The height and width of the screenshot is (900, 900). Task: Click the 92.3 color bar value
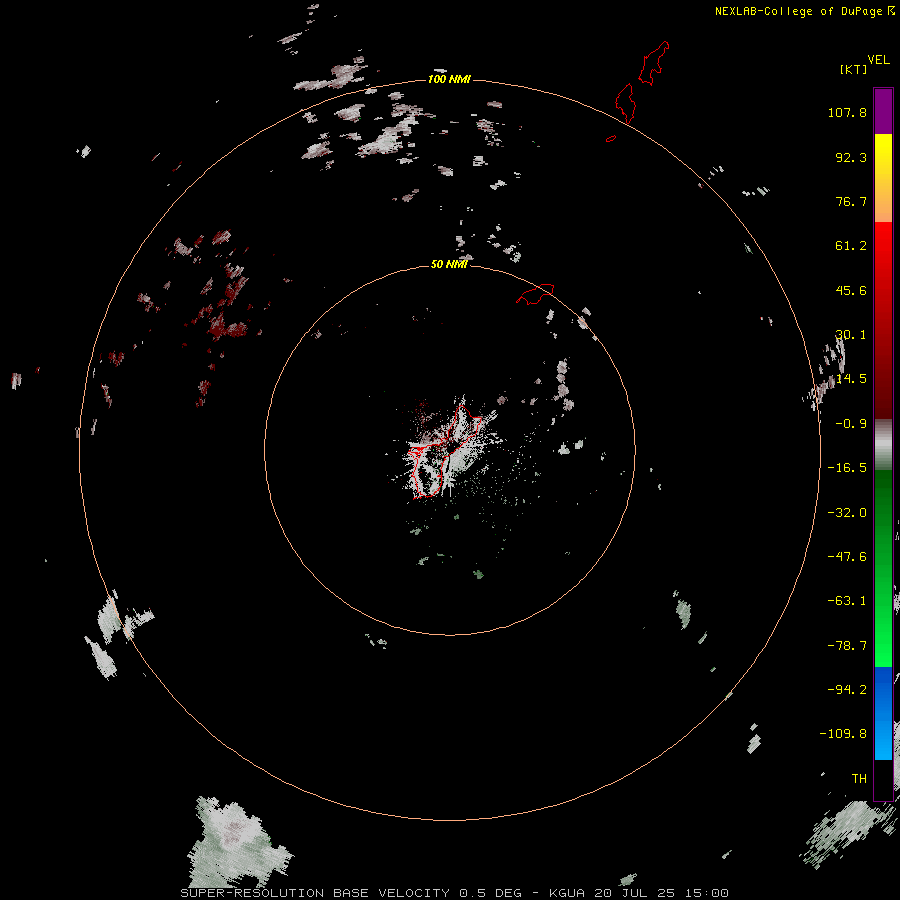coord(851,157)
